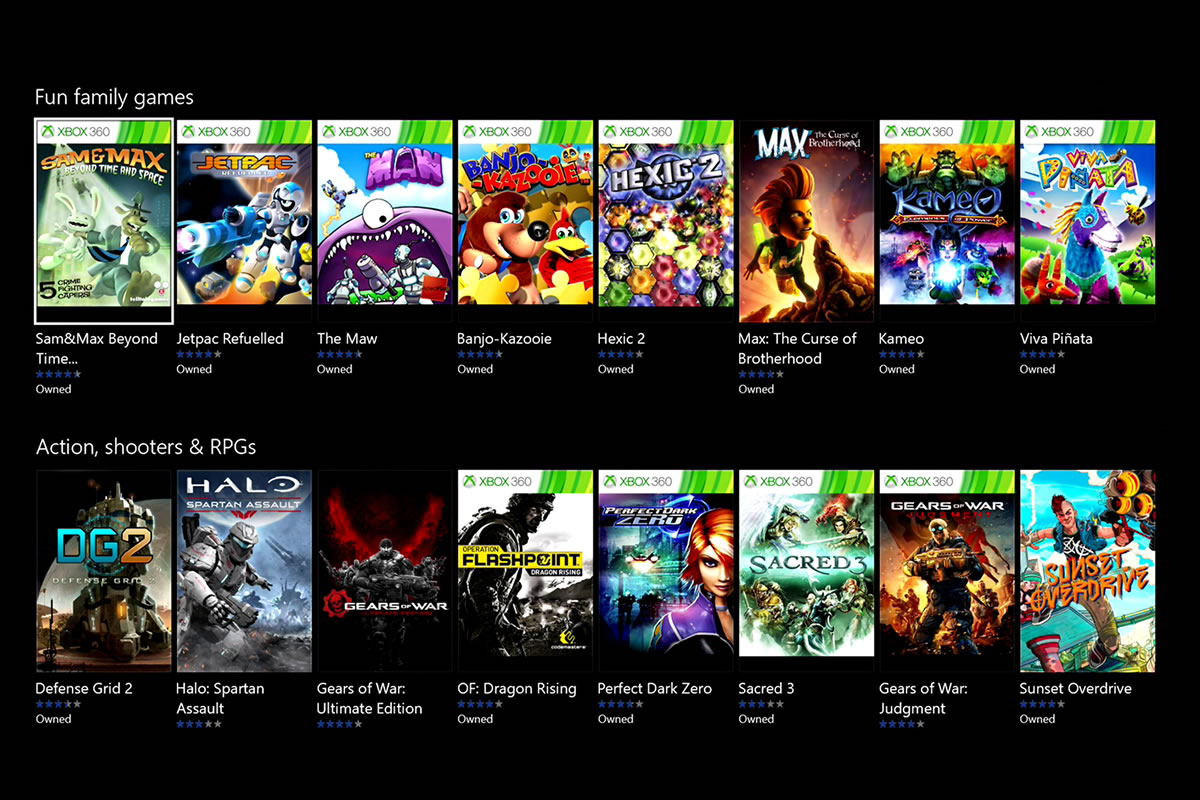
Task: Click the star rating under Banjo-Kazooie
Action: (481, 354)
